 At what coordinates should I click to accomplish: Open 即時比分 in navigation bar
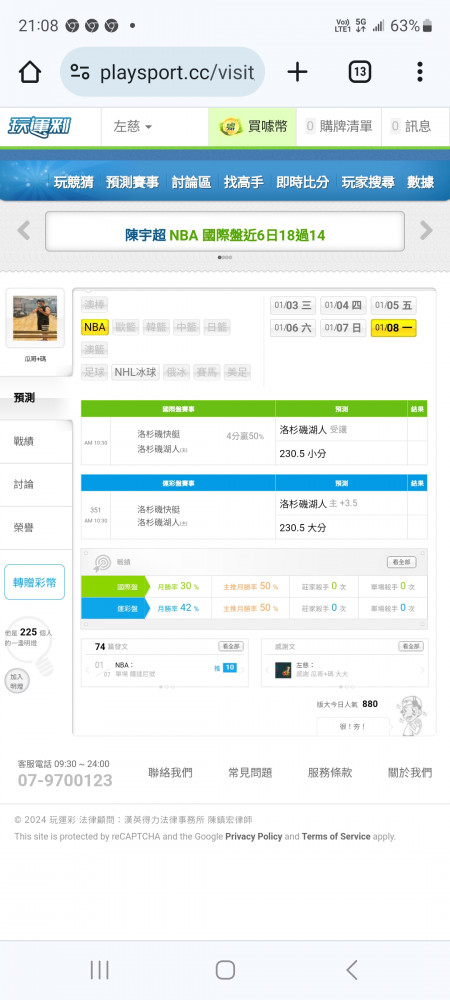302,182
